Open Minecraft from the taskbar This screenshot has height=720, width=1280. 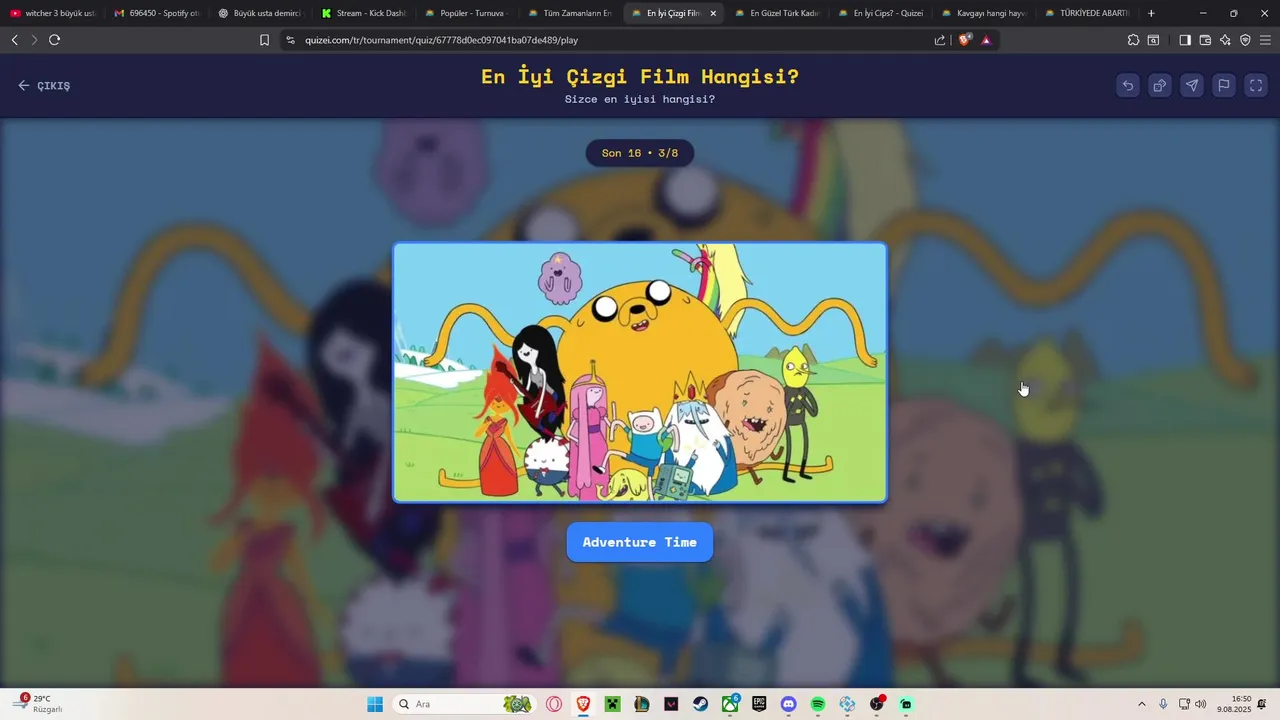612,704
